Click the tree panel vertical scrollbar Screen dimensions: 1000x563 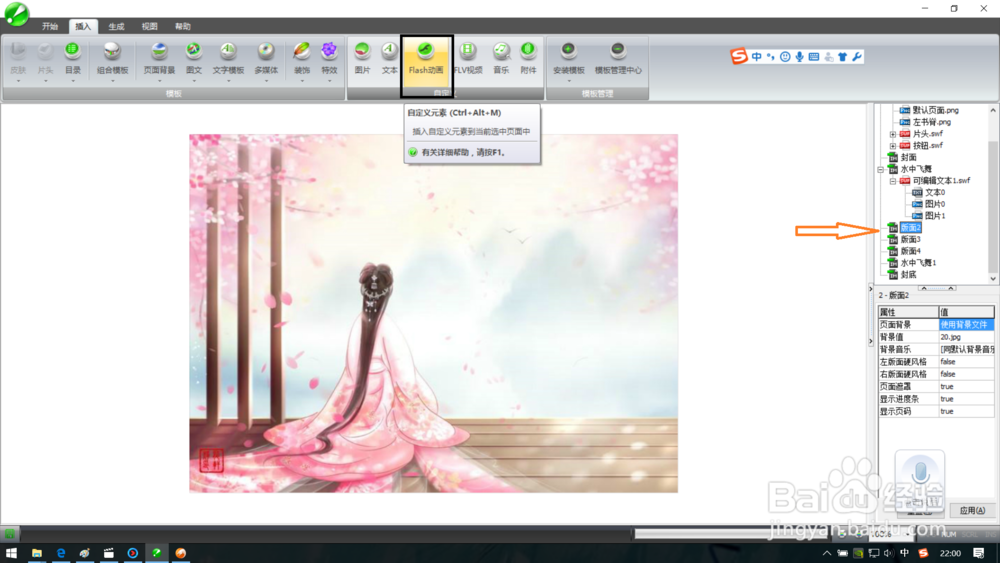[993, 194]
